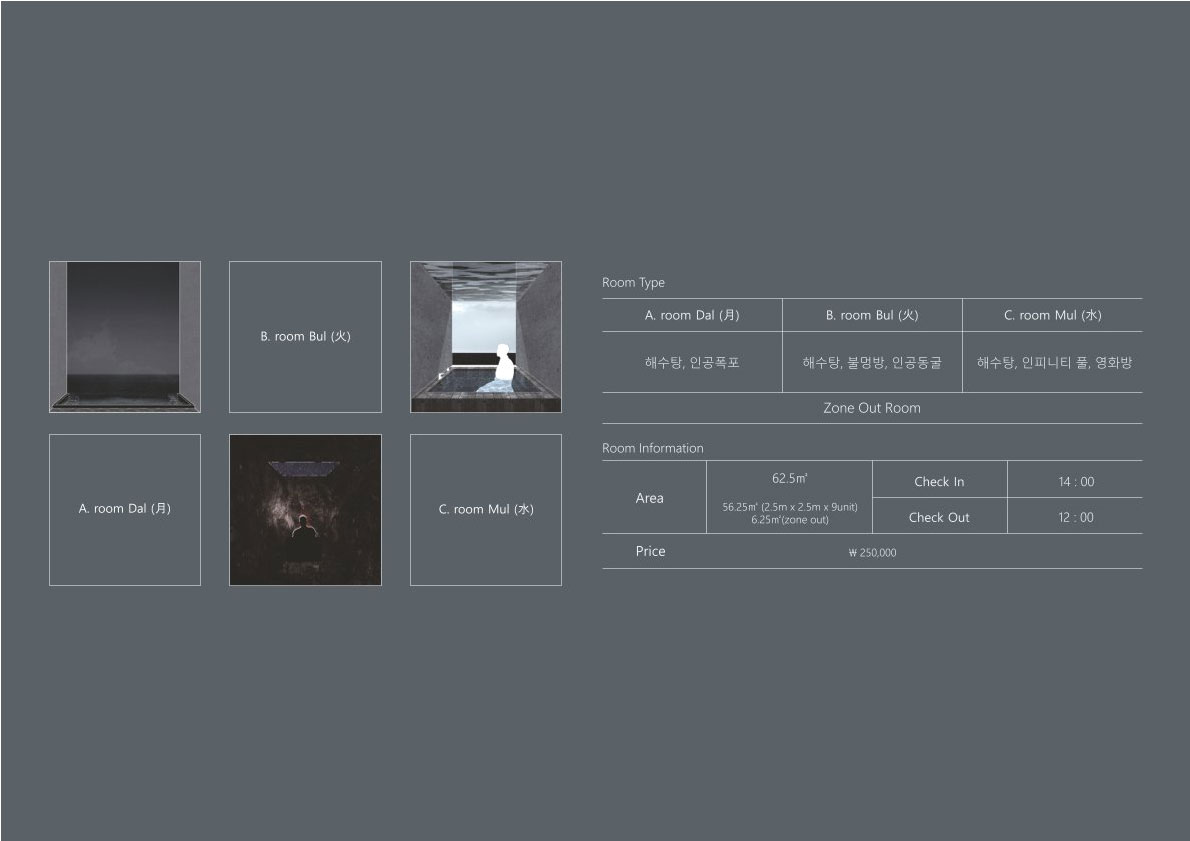Choose the C. room Mul square tile

tap(485, 510)
